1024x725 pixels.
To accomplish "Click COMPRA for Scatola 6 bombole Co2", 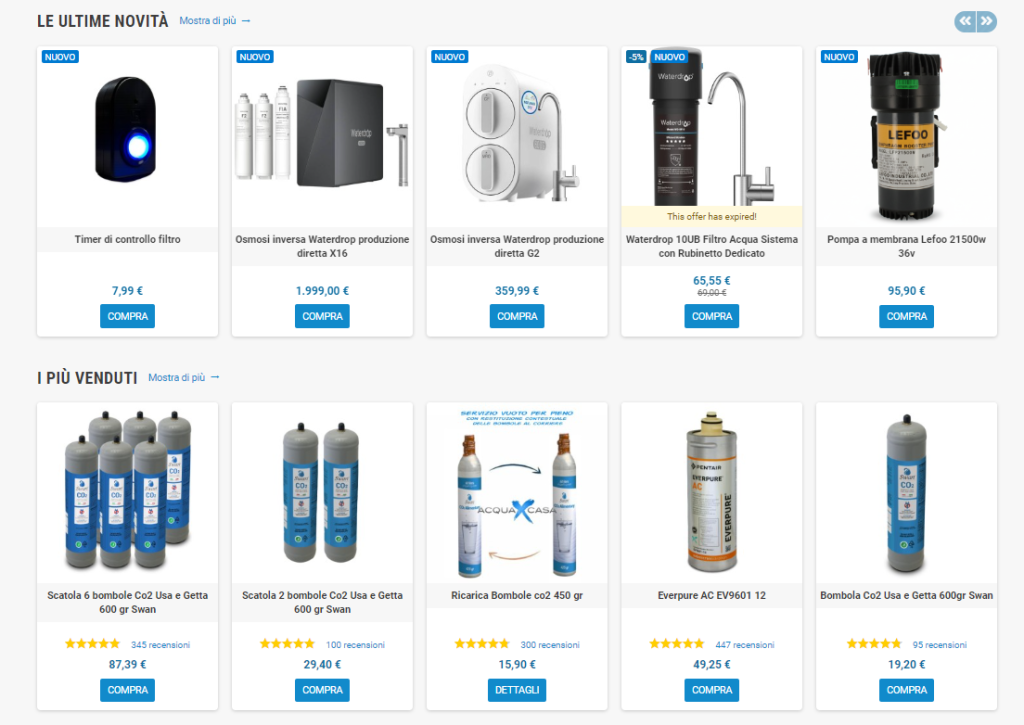I will coord(127,690).
